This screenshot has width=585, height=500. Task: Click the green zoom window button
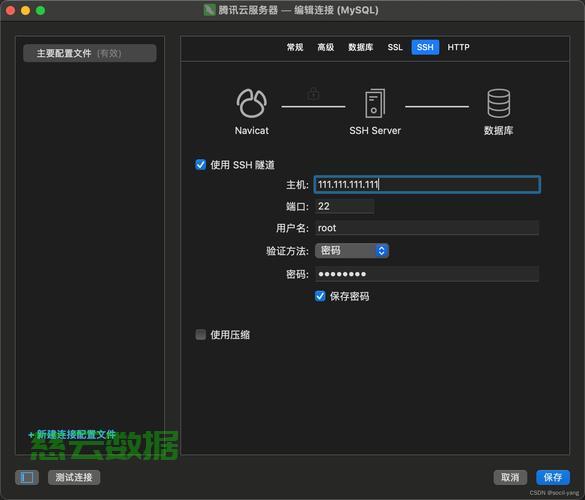click(x=40, y=10)
